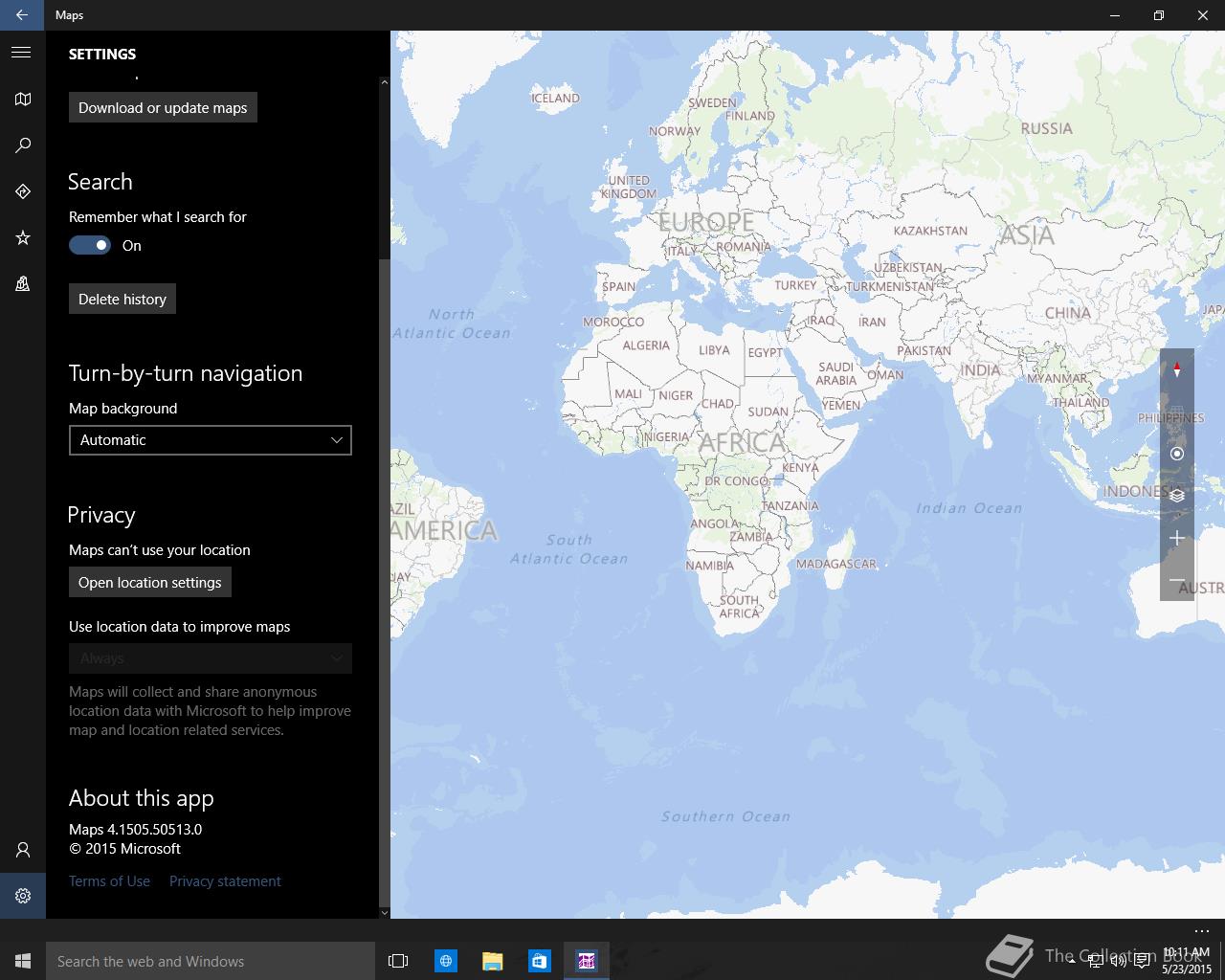Viewport: 1225px width, 980px height.
Task: Open the 3D Cities icon in the sidebar
Action: (22, 283)
